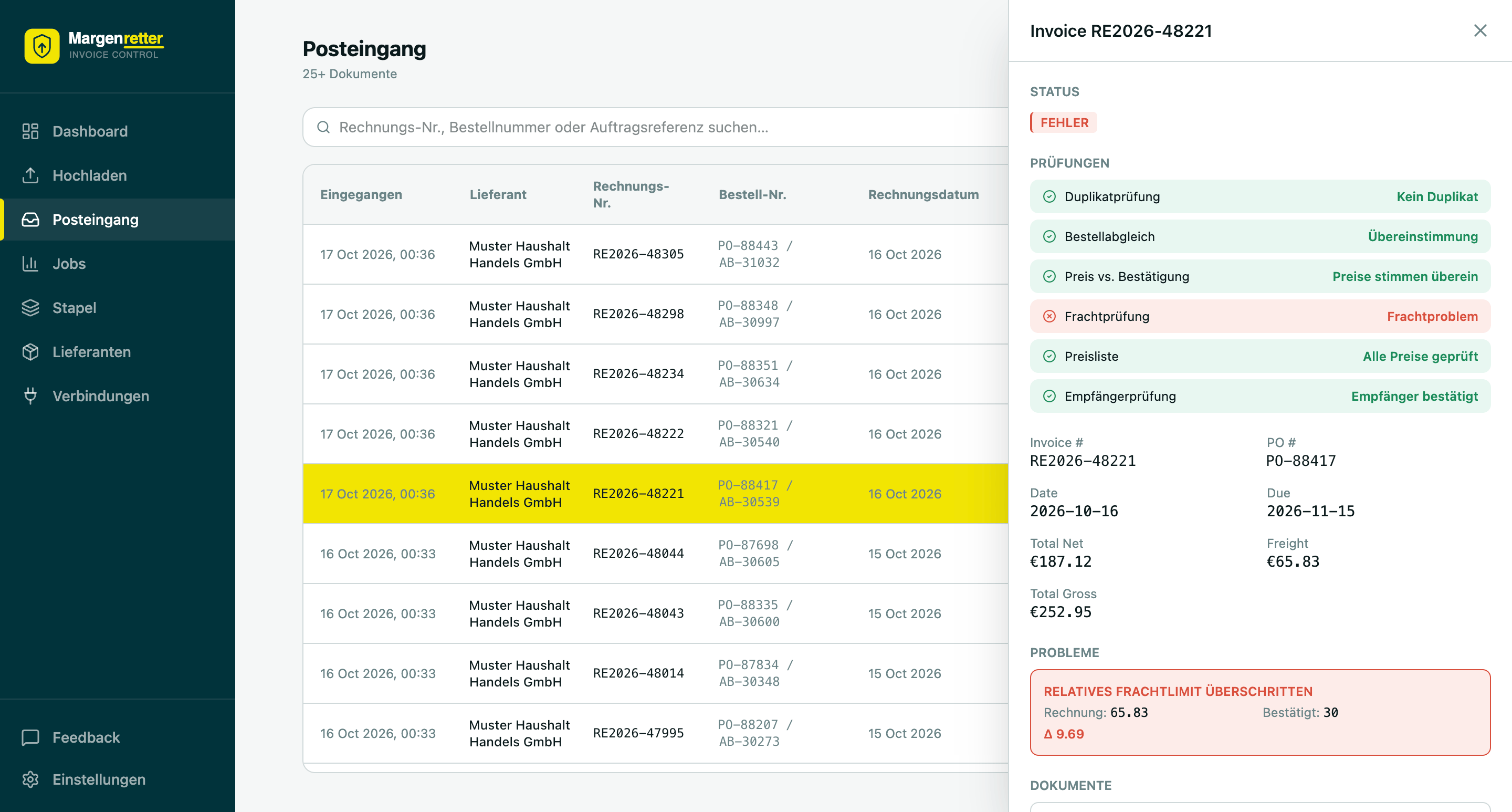Open the Dashboard menu item
Image resolution: width=1512 pixels, height=812 pixels.
click(118, 131)
